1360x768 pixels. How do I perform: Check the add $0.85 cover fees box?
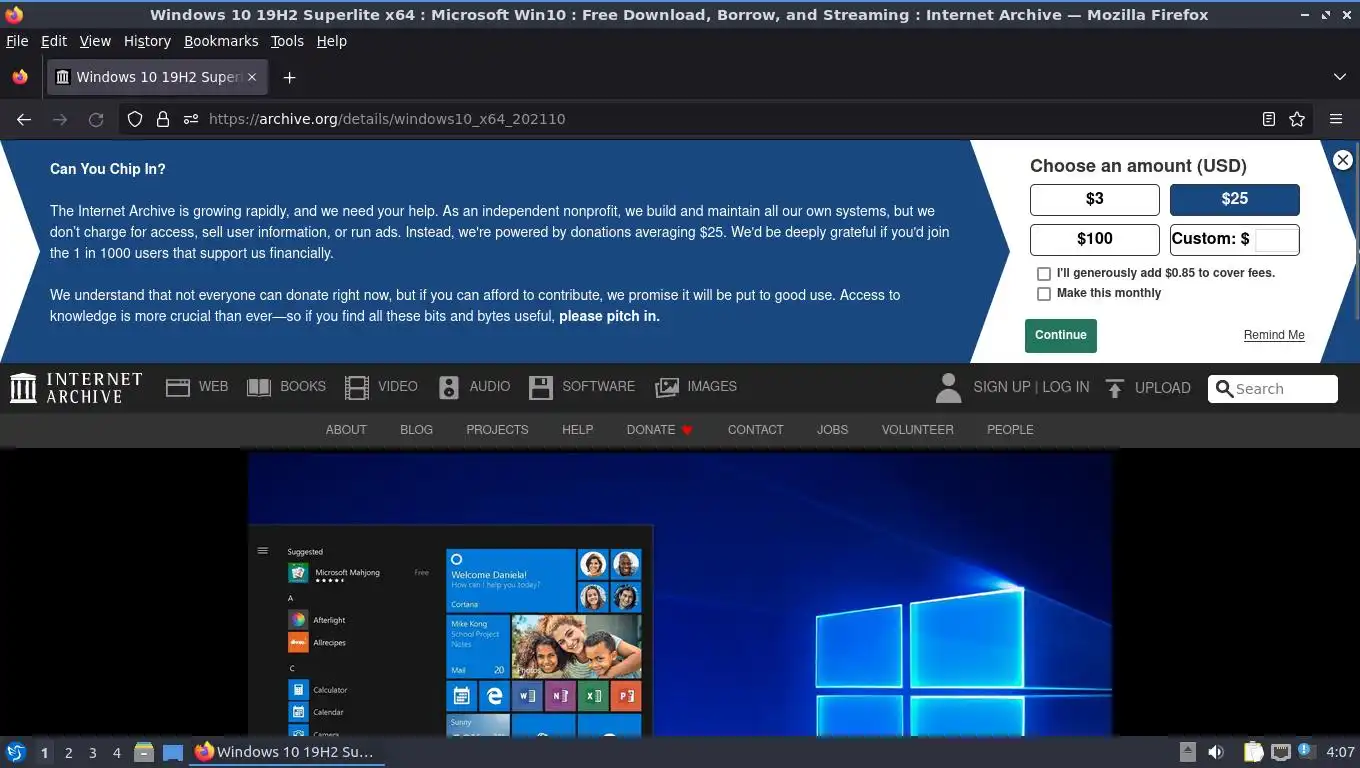(x=1044, y=273)
